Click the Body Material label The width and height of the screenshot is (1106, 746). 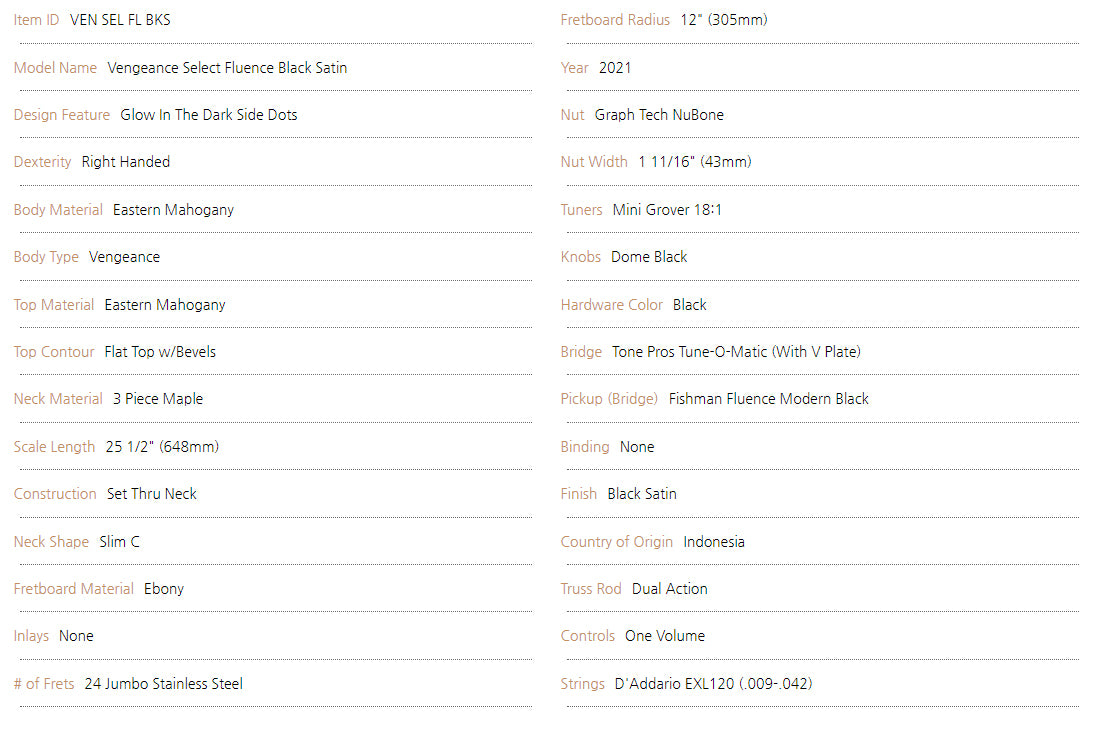pyautogui.click(x=58, y=210)
